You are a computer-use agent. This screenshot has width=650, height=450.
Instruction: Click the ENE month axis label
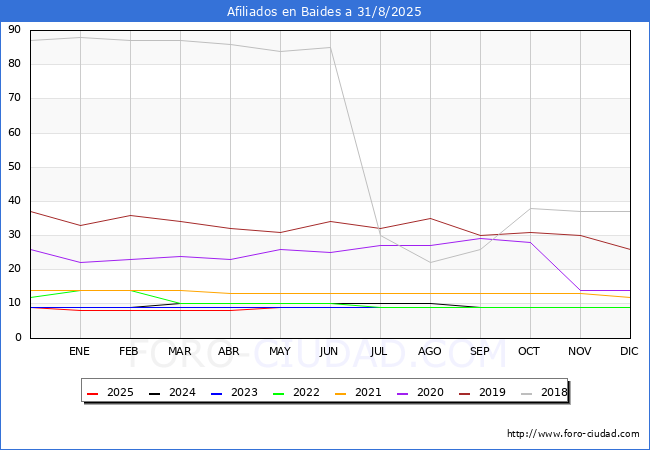pyautogui.click(x=80, y=352)
